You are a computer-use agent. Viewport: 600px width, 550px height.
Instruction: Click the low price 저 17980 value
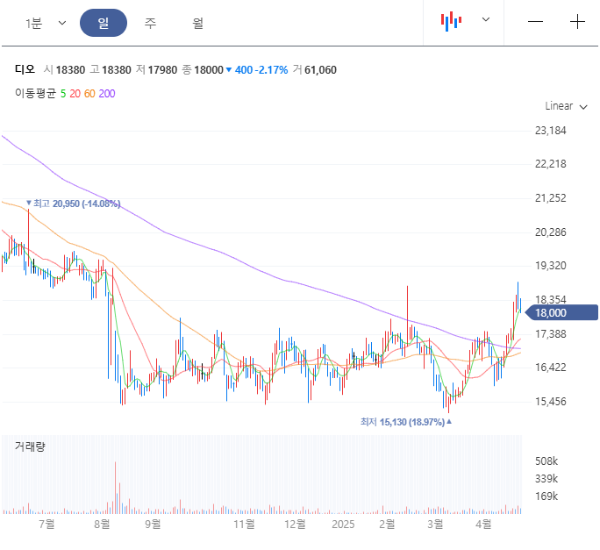click(157, 70)
